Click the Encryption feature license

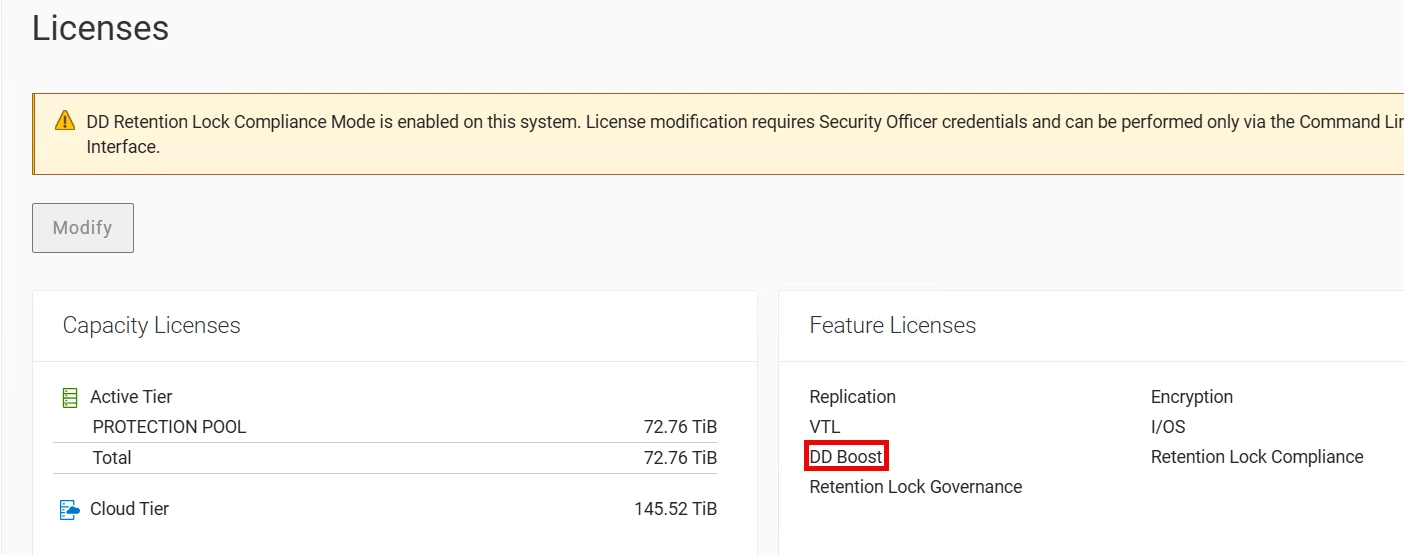[x=1191, y=397]
